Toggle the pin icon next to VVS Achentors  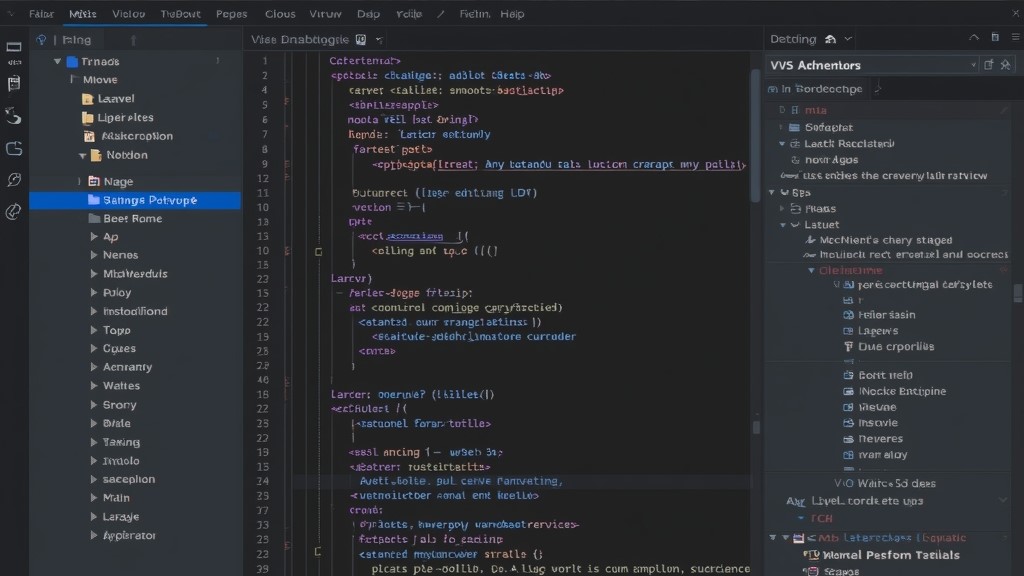pos(1005,64)
